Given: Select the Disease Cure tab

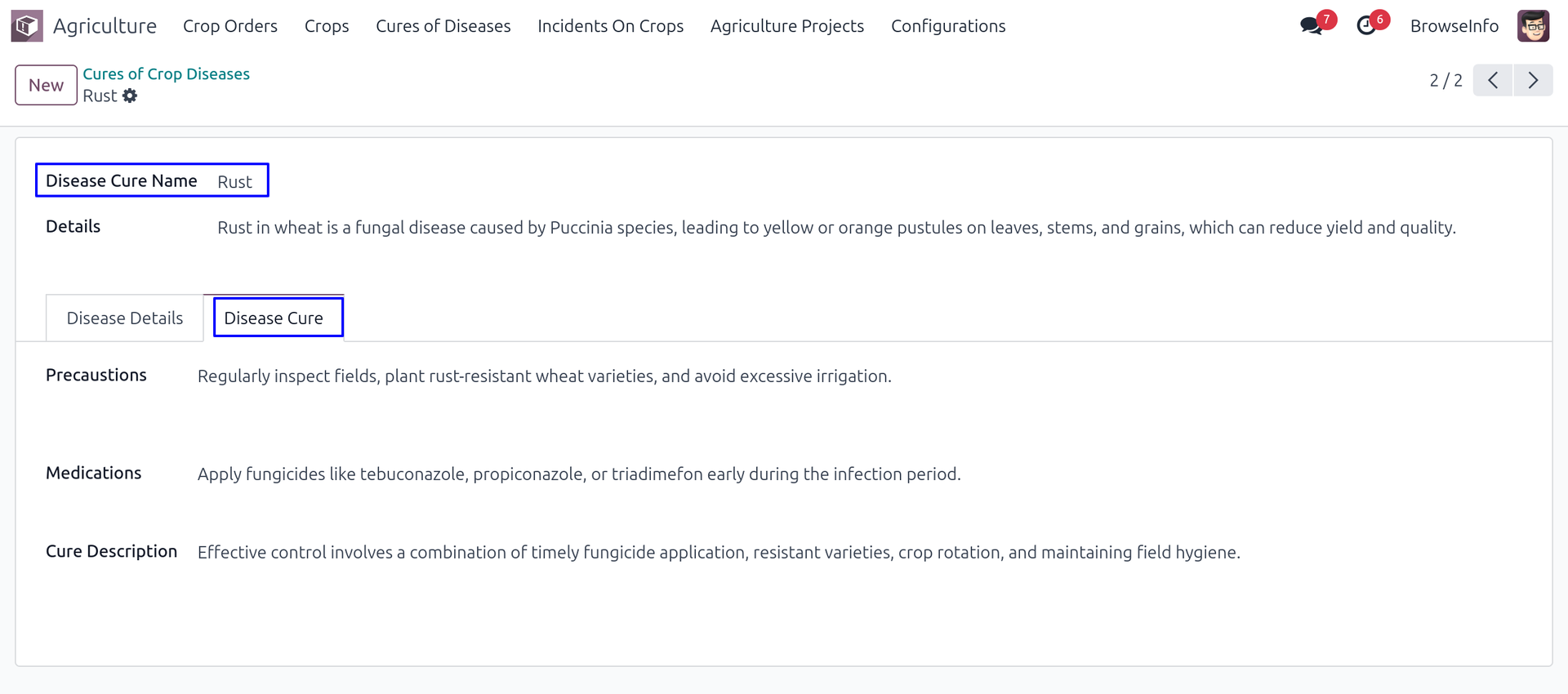Looking at the screenshot, I should (x=274, y=318).
